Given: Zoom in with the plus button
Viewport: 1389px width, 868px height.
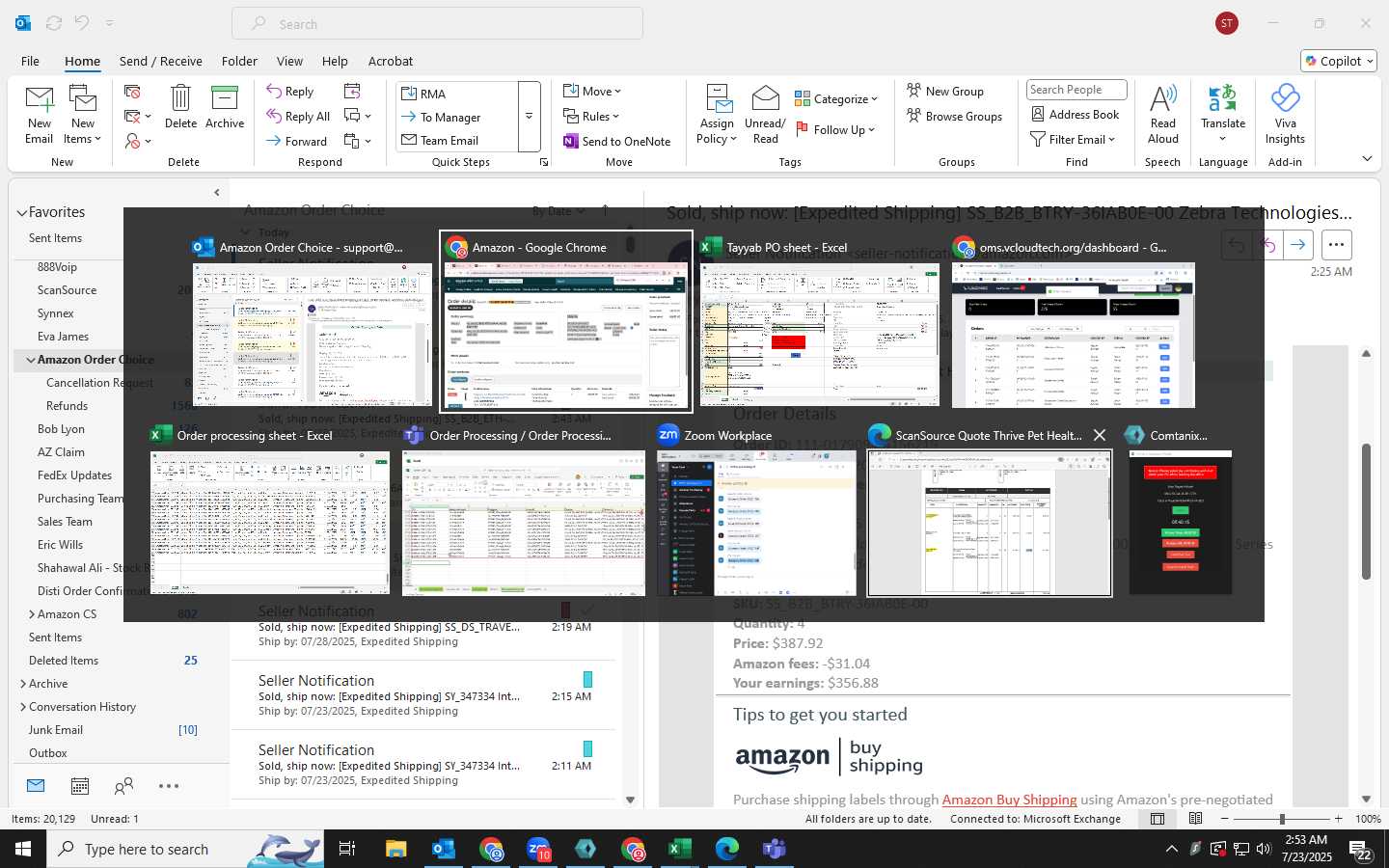Looking at the screenshot, I should coord(1338,819).
